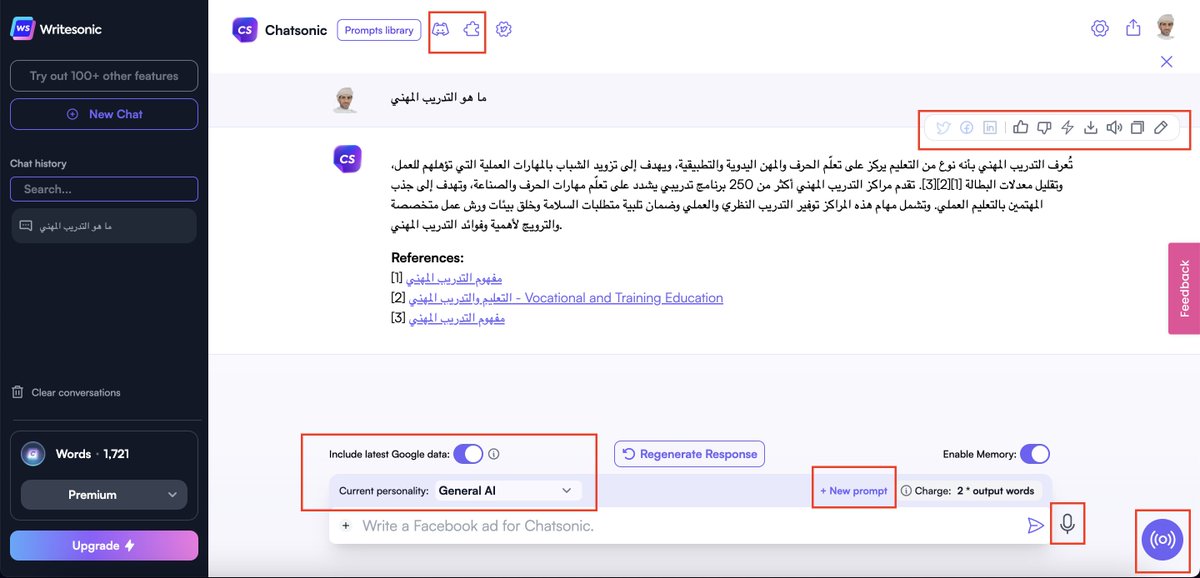Dislike the response with thumbs down
Screen dimensions: 1200x578
[x=1044, y=127]
